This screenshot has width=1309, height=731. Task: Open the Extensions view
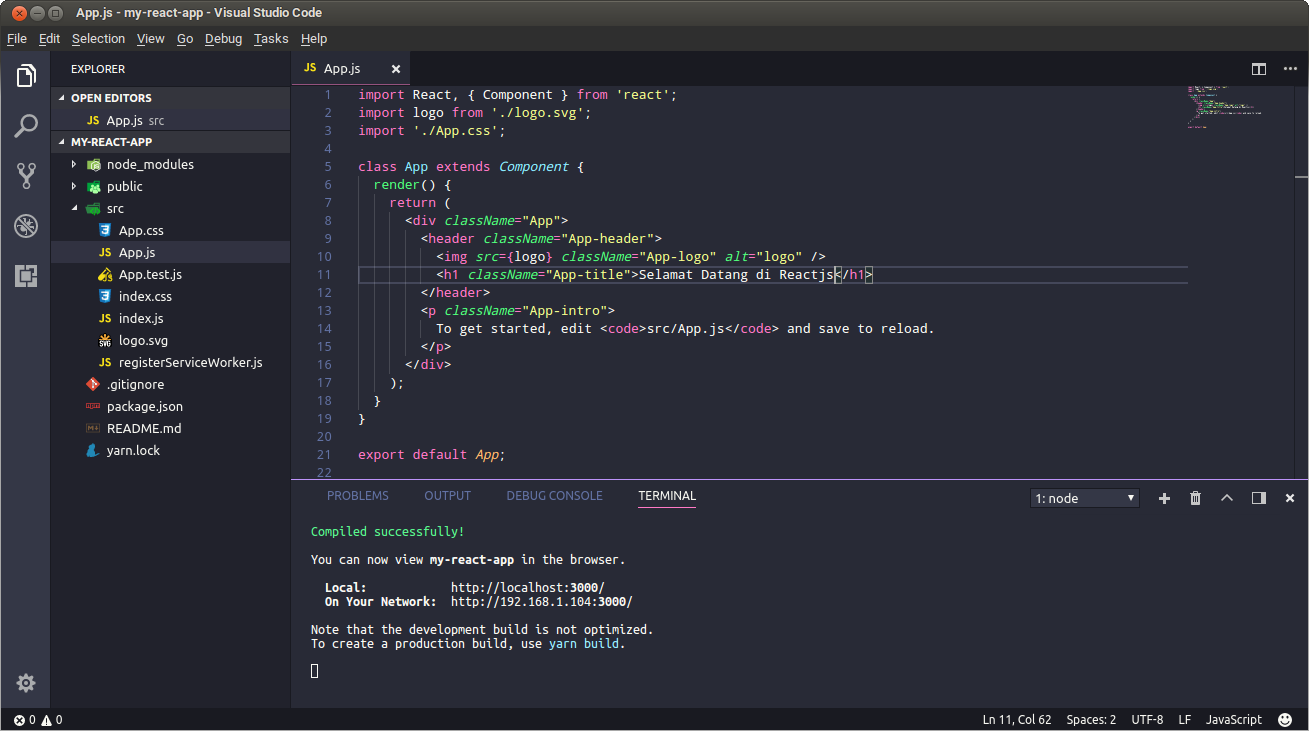[x=25, y=275]
